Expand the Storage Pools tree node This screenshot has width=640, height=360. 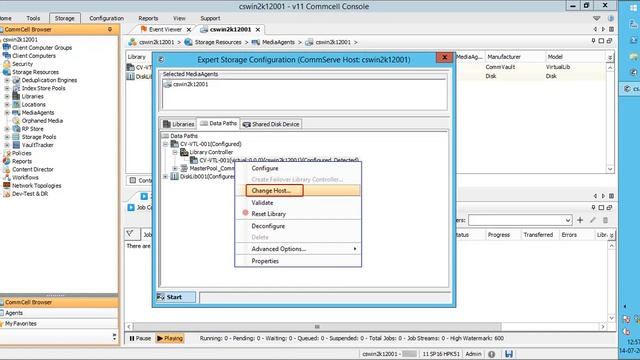click(x=7, y=137)
